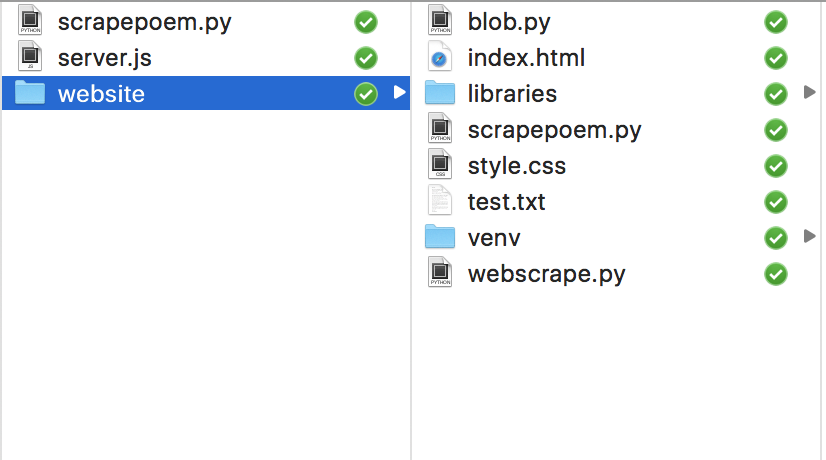826x460 pixels.
Task: Expand the libraries folder arrow
Action: click(x=810, y=92)
